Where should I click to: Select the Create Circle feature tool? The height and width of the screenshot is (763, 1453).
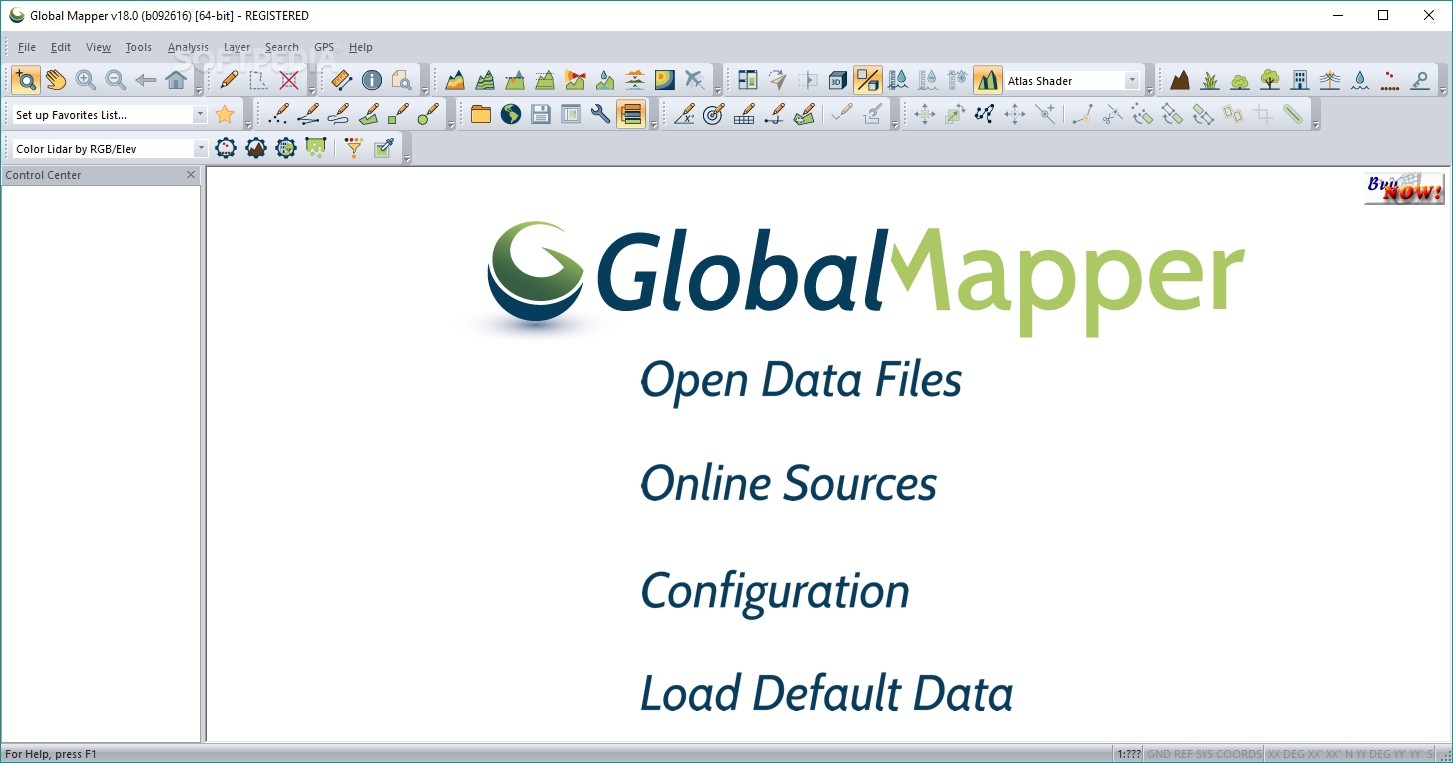[429, 114]
